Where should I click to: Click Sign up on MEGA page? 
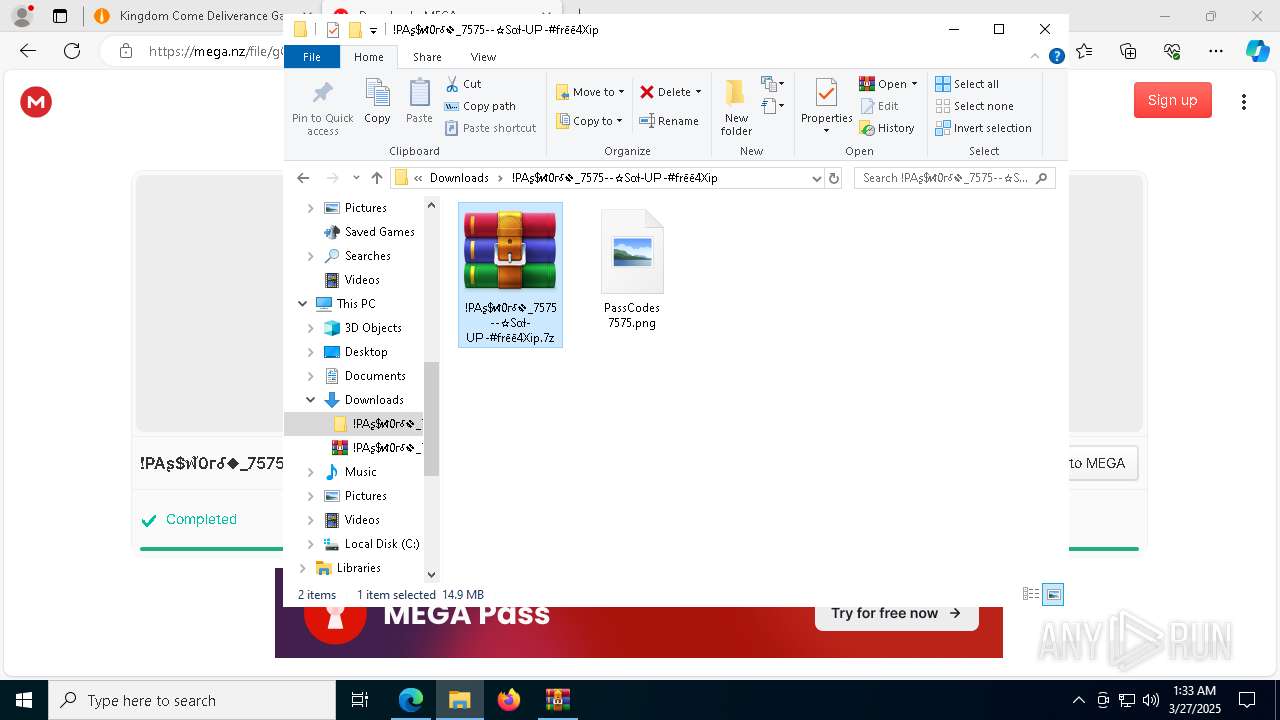pos(1173,100)
